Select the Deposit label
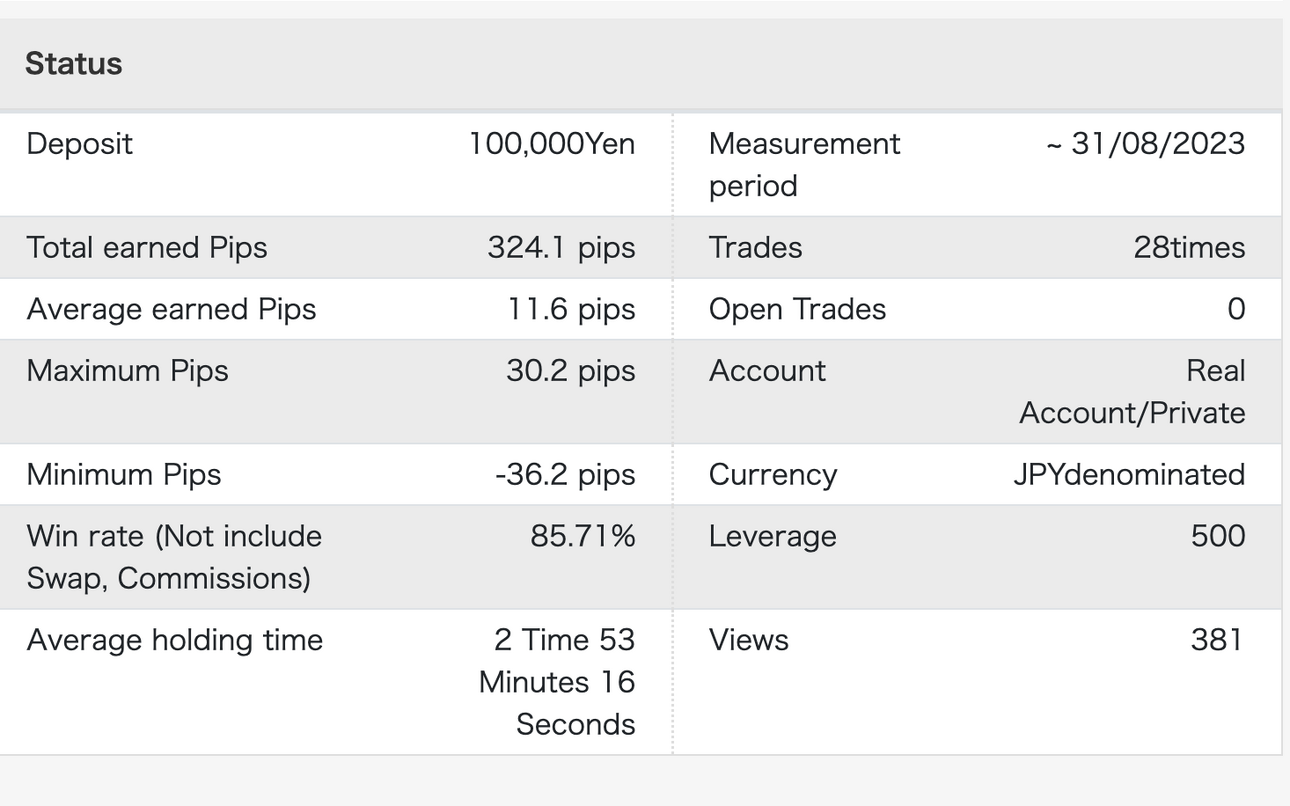 [80, 144]
